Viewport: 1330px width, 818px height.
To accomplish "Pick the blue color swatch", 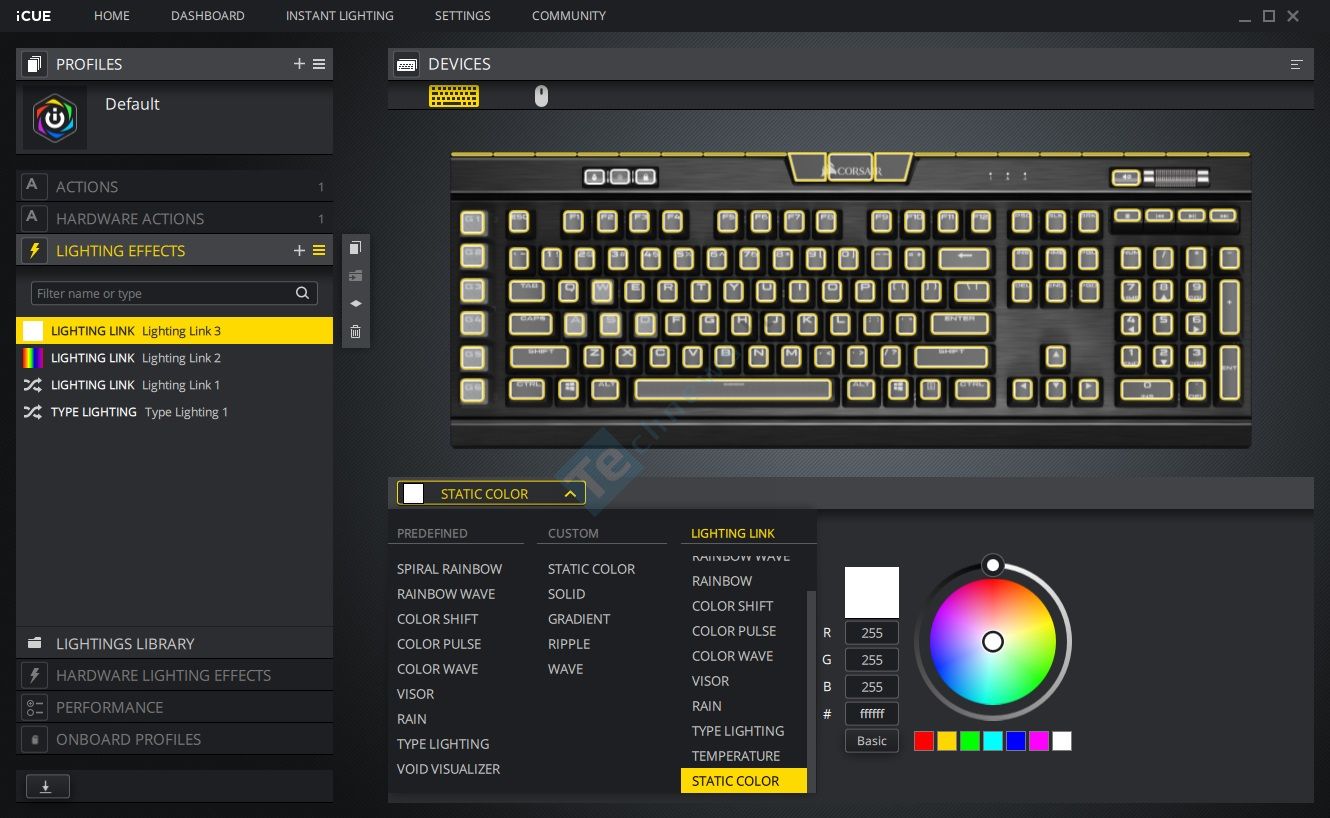I will point(1016,741).
